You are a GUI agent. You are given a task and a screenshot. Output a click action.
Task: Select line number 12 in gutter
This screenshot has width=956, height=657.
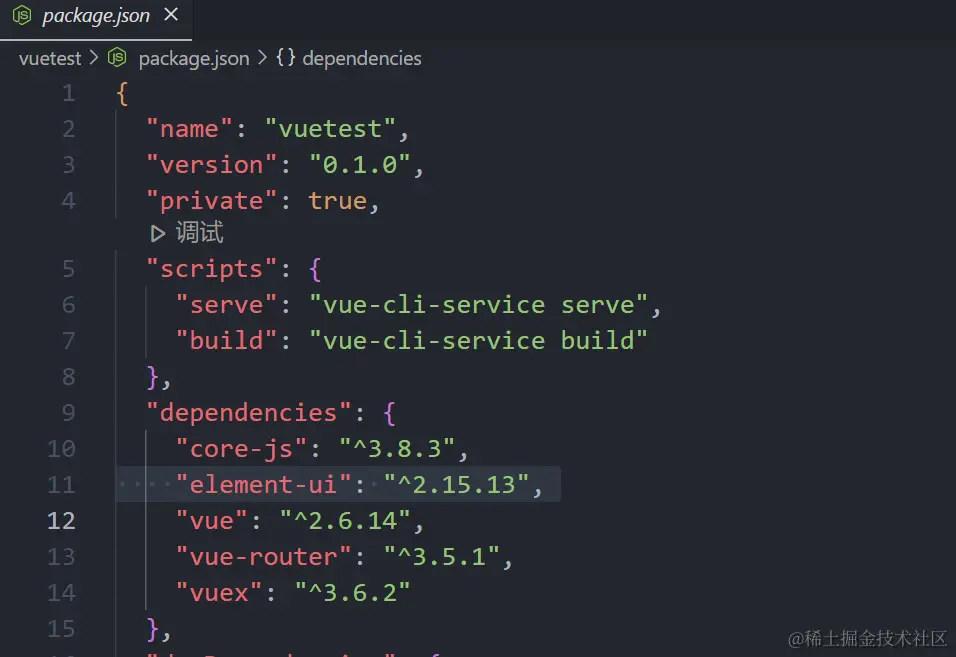61,520
